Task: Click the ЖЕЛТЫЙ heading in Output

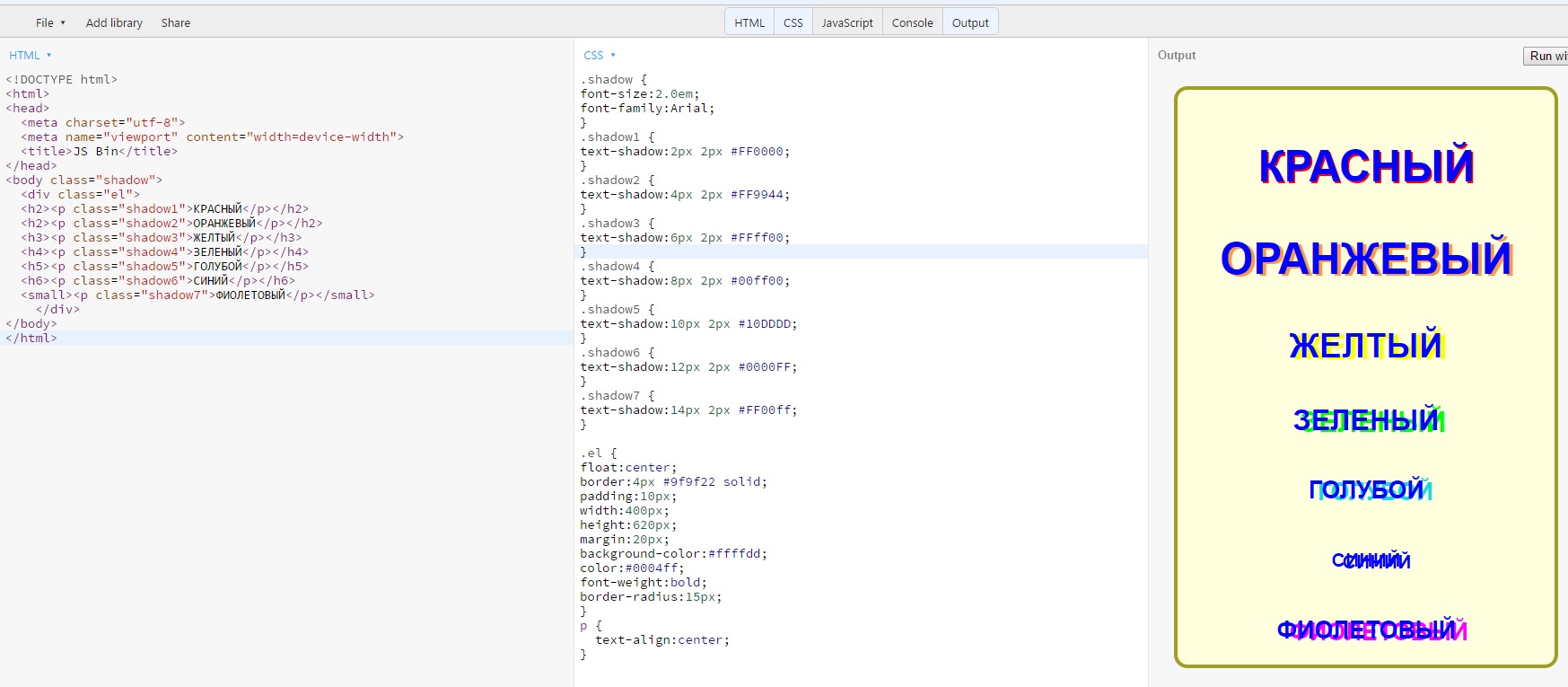Action: (1367, 345)
